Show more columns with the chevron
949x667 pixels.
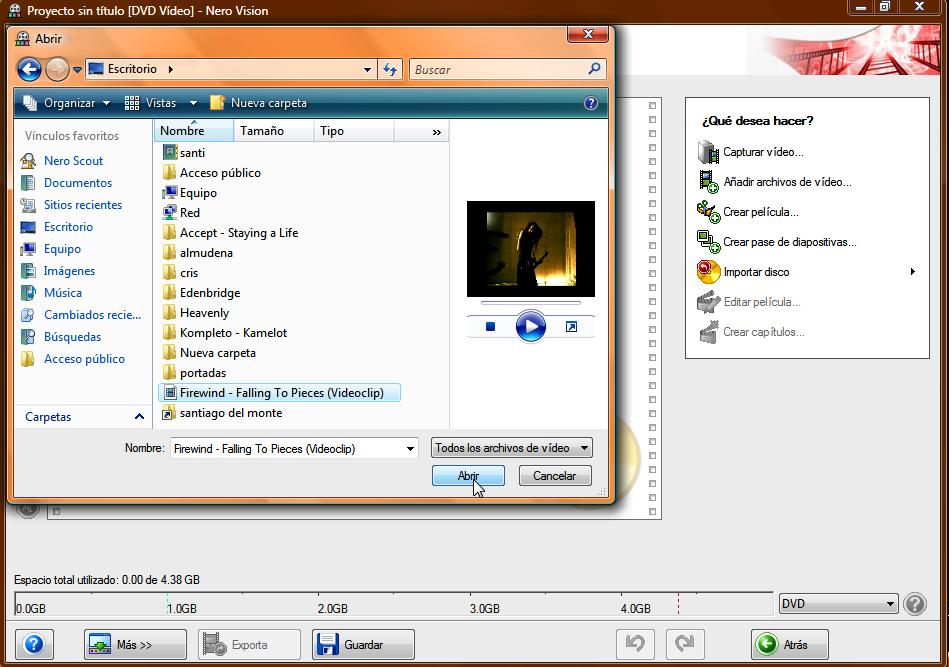tap(436, 132)
